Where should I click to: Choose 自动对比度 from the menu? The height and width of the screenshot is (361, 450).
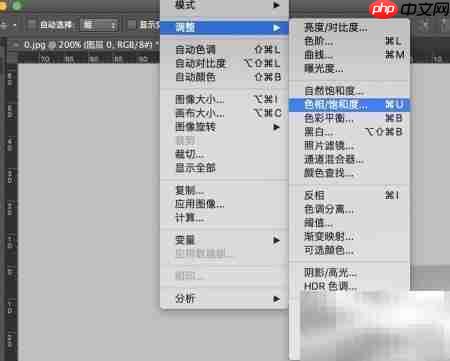pos(224,63)
